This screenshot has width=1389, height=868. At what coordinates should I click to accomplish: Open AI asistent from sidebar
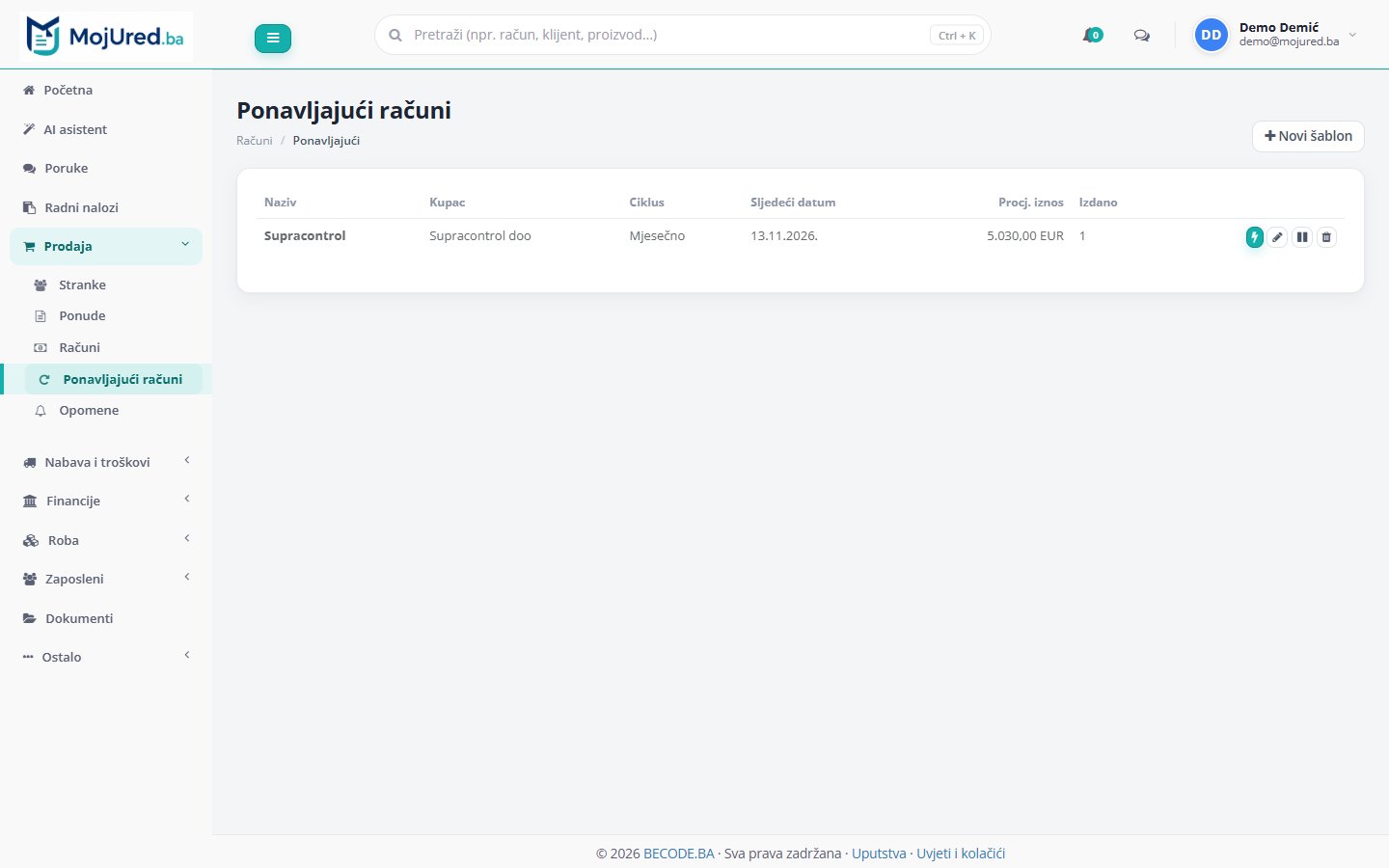coord(106,129)
